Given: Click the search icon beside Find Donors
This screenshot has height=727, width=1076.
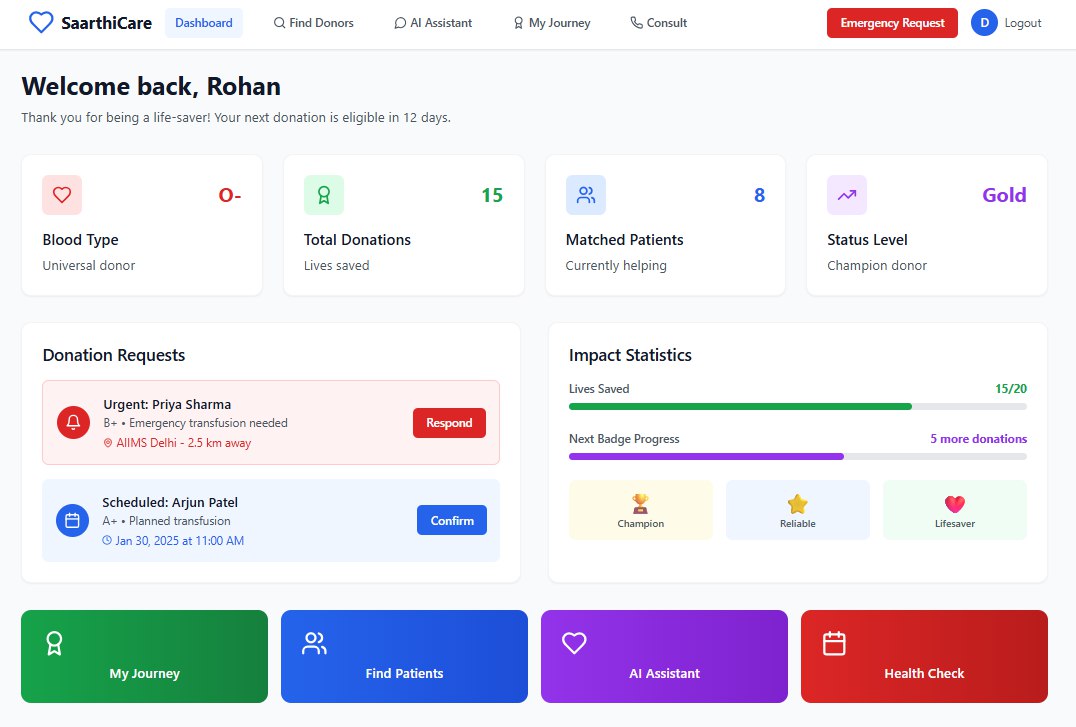Looking at the screenshot, I should click(x=279, y=23).
